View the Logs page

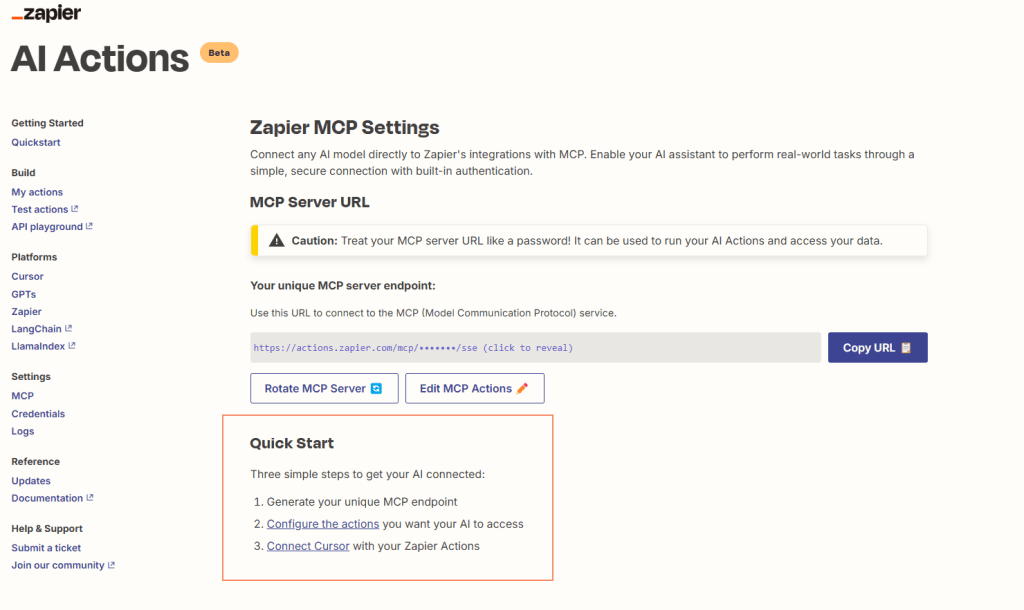click(22, 431)
